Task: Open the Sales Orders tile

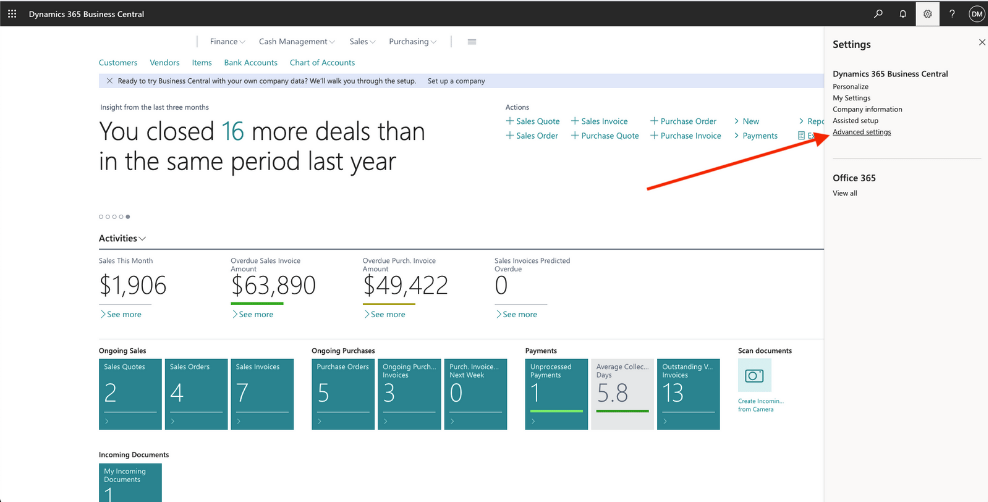Action: 196,394
